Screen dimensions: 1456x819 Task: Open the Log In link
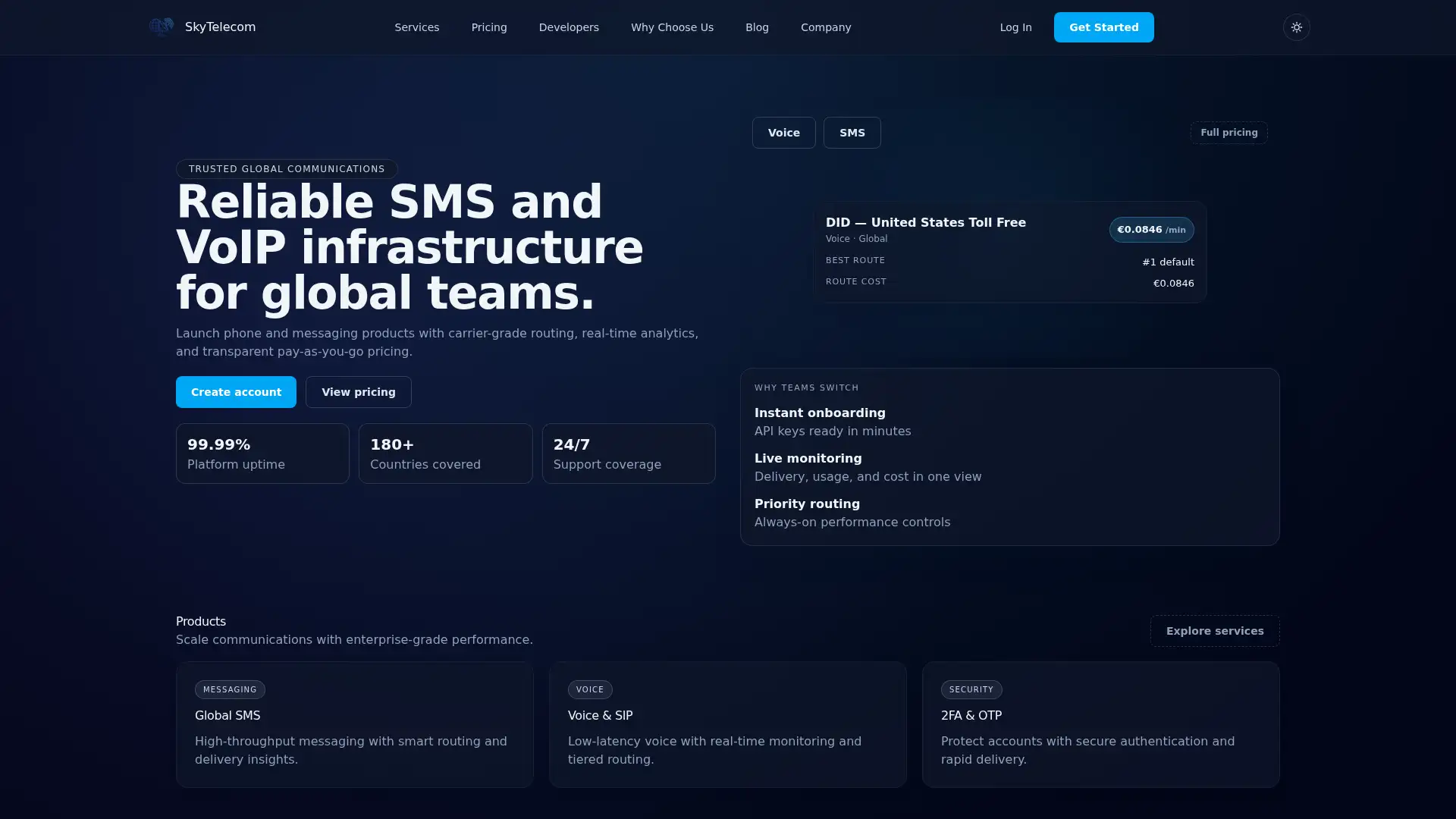pos(1015,27)
